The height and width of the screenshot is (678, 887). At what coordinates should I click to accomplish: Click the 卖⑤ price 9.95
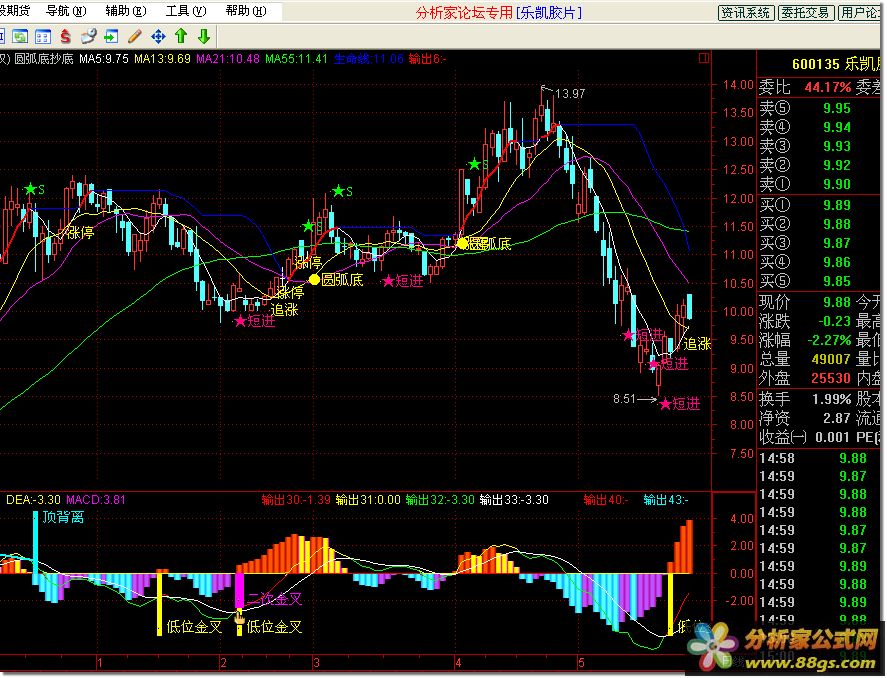pos(837,108)
